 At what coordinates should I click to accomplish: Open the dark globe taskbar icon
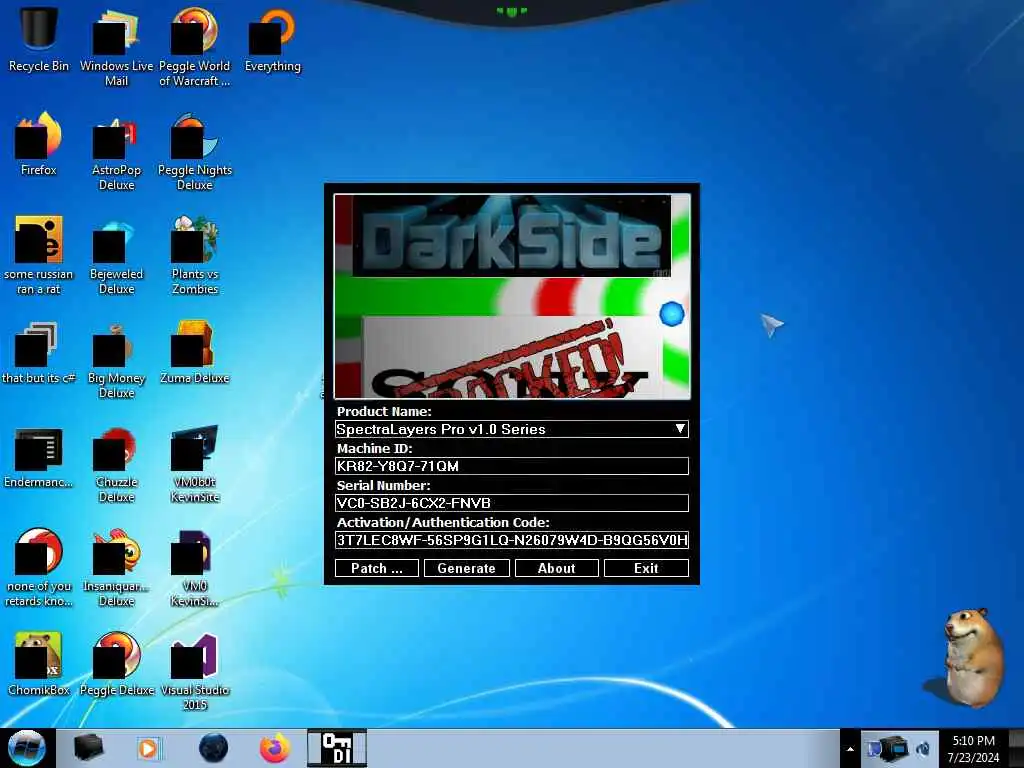pyautogui.click(x=213, y=748)
